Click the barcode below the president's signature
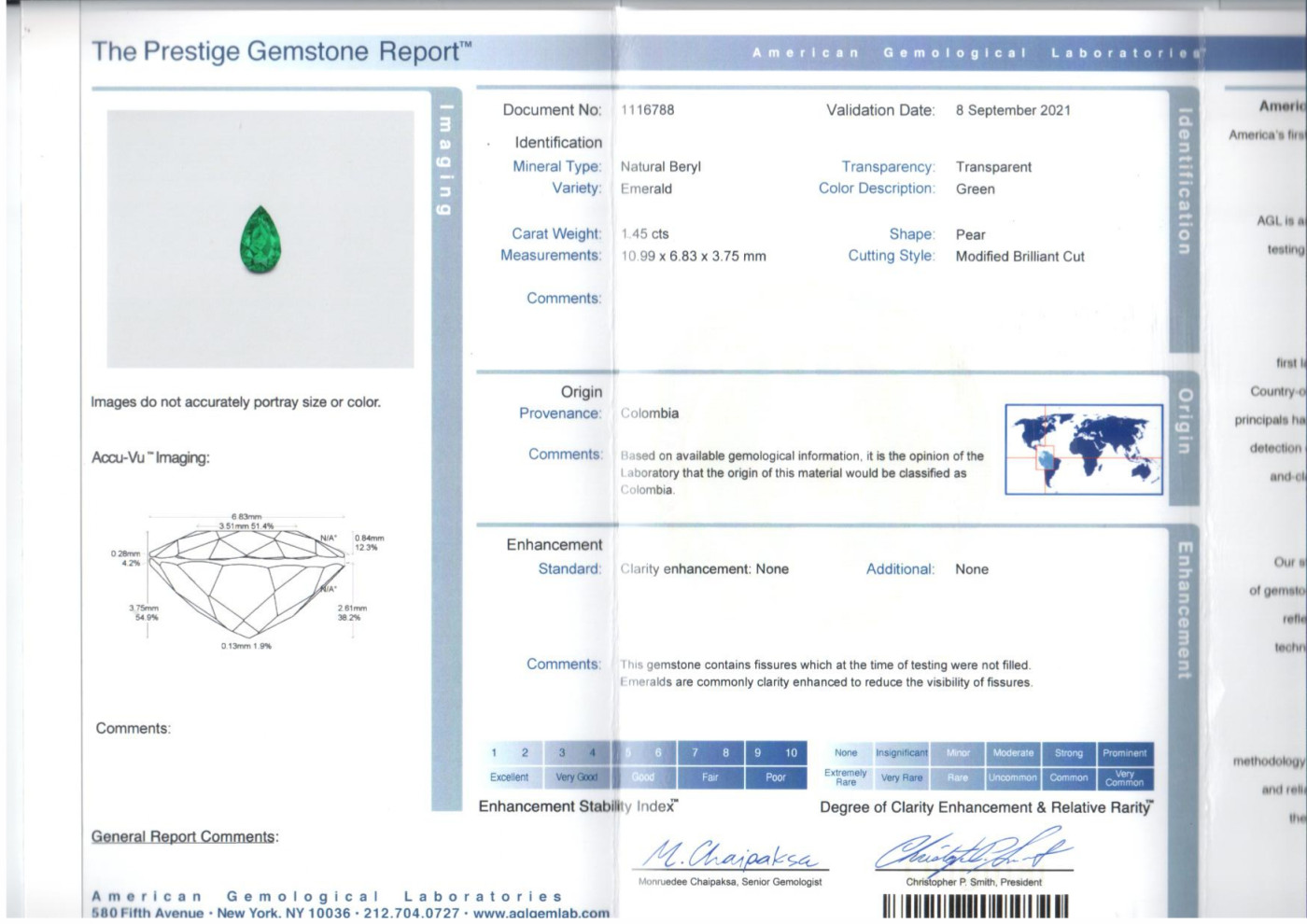This screenshot has height=924, width=1307. pos(976,906)
